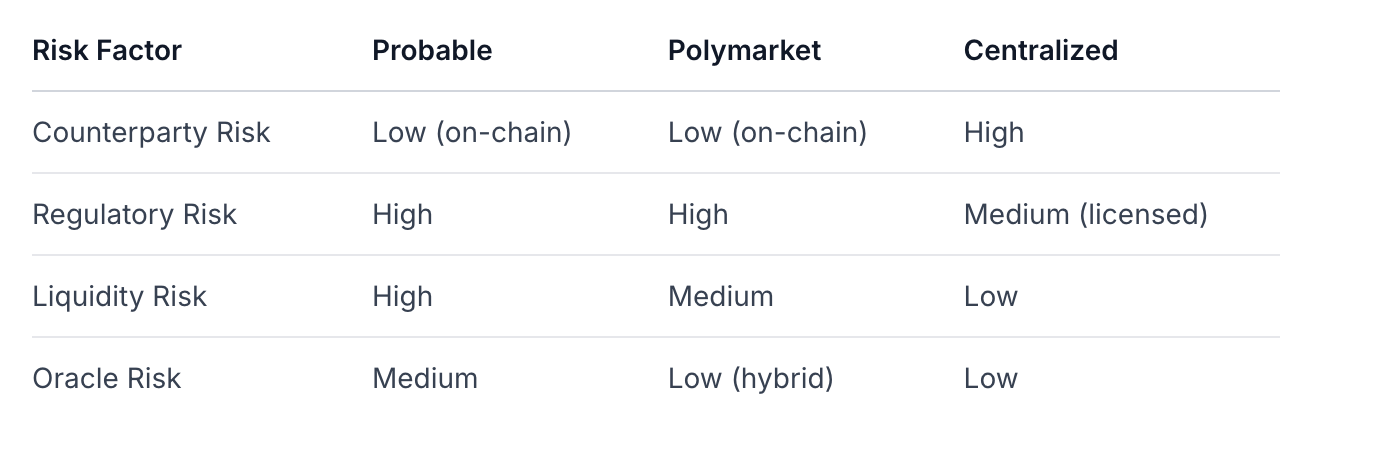The width and height of the screenshot is (1392, 452).
Task: Select the Centralized column header
Action: tap(1040, 51)
